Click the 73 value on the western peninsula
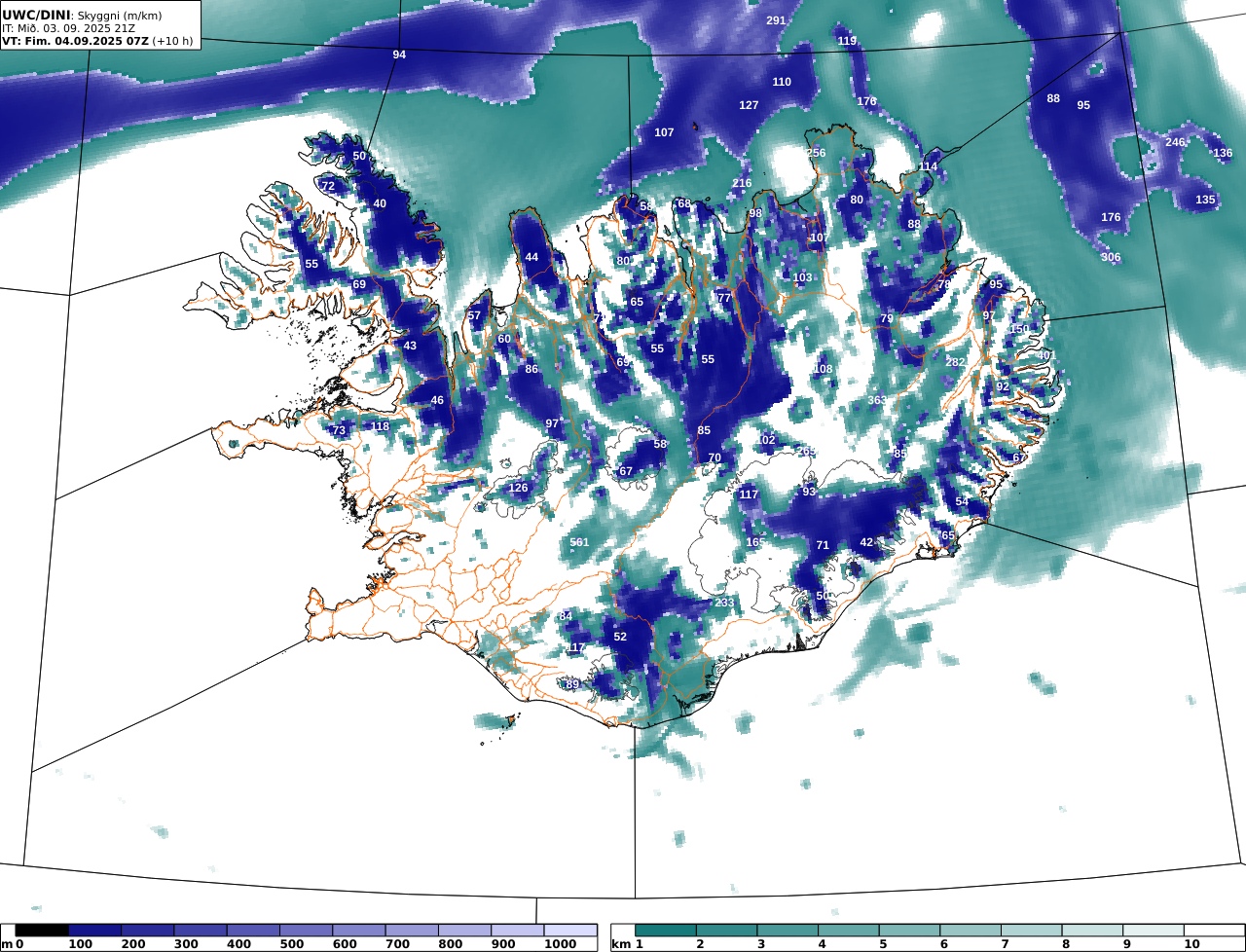The height and width of the screenshot is (952, 1246). (339, 430)
